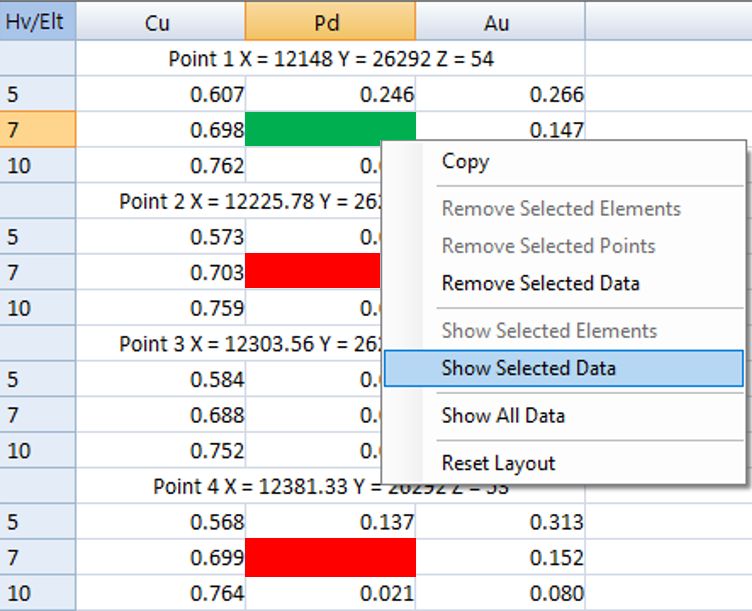752x611 pixels.
Task: Click the Point 1 coordinates title row
Action: [330, 59]
